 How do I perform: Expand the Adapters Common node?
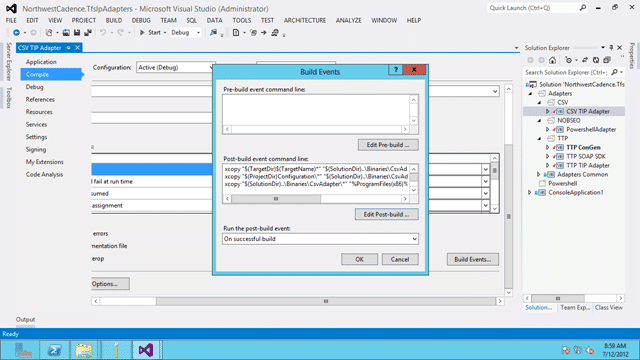pyautogui.click(x=538, y=174)
